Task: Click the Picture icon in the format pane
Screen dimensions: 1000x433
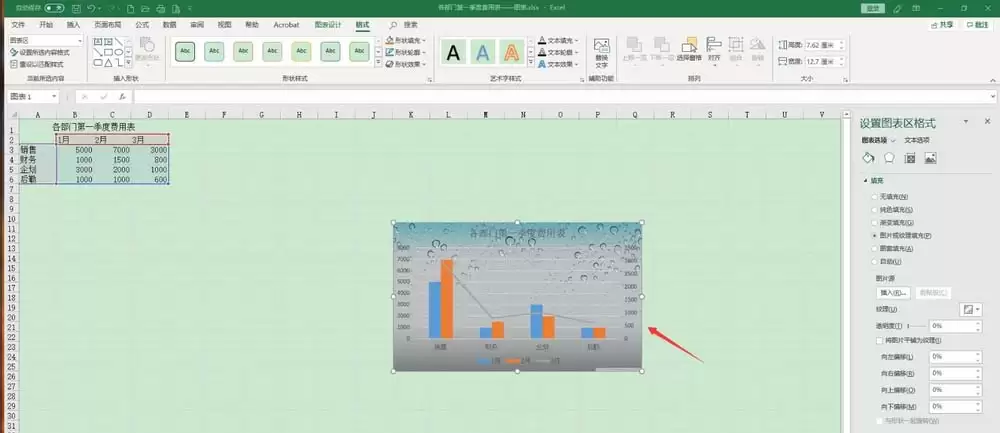Action: tap(930, 158)
